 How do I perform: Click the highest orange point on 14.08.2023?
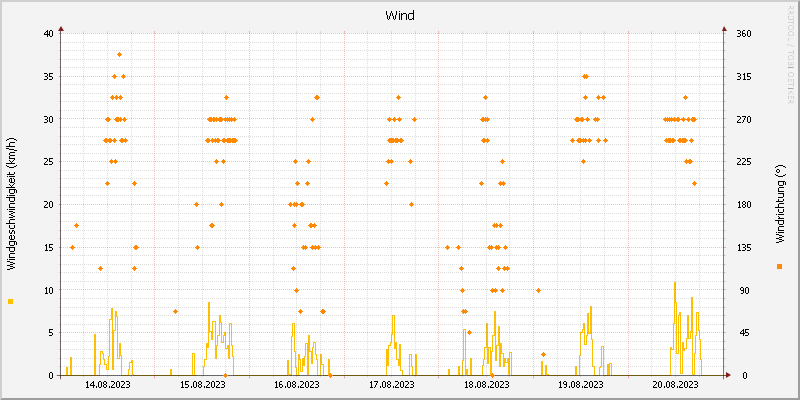pos(119,55)
